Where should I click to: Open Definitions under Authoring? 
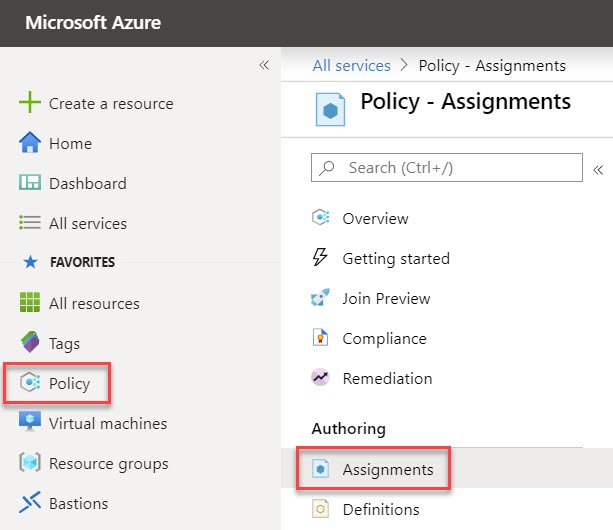point(380,509)
